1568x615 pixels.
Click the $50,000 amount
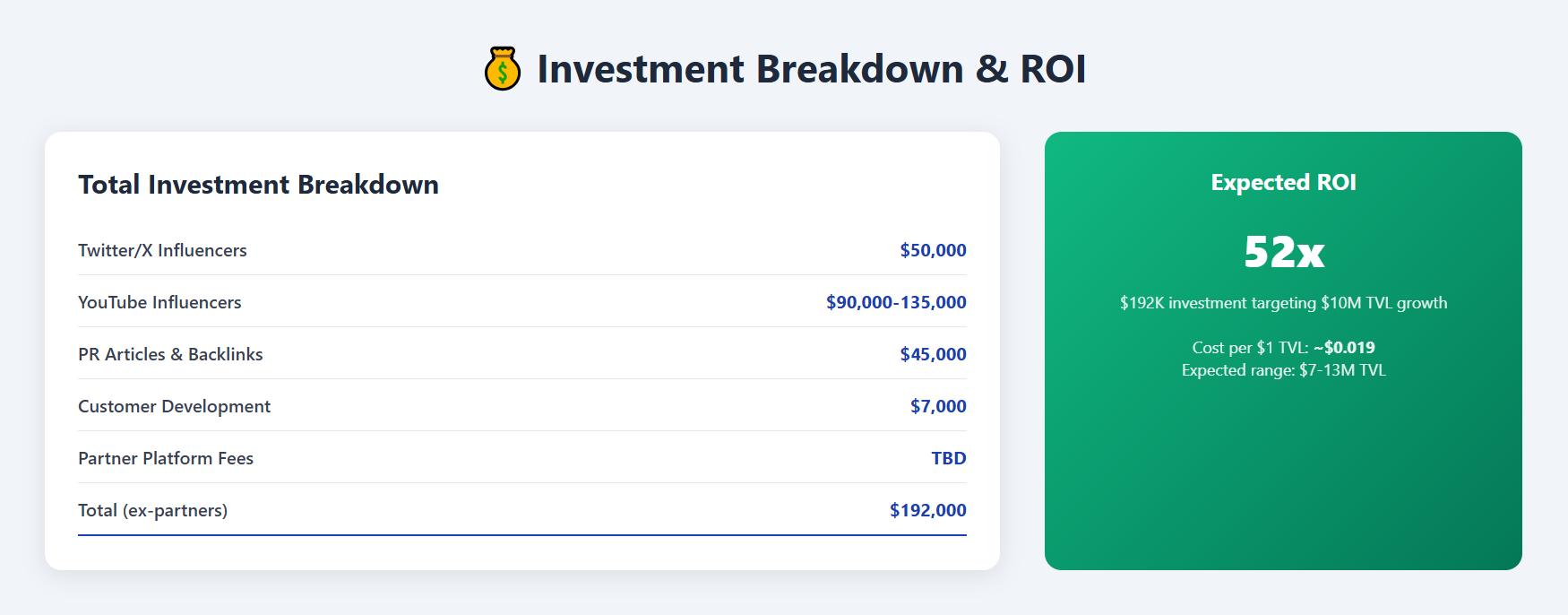[x=933, y=250]
